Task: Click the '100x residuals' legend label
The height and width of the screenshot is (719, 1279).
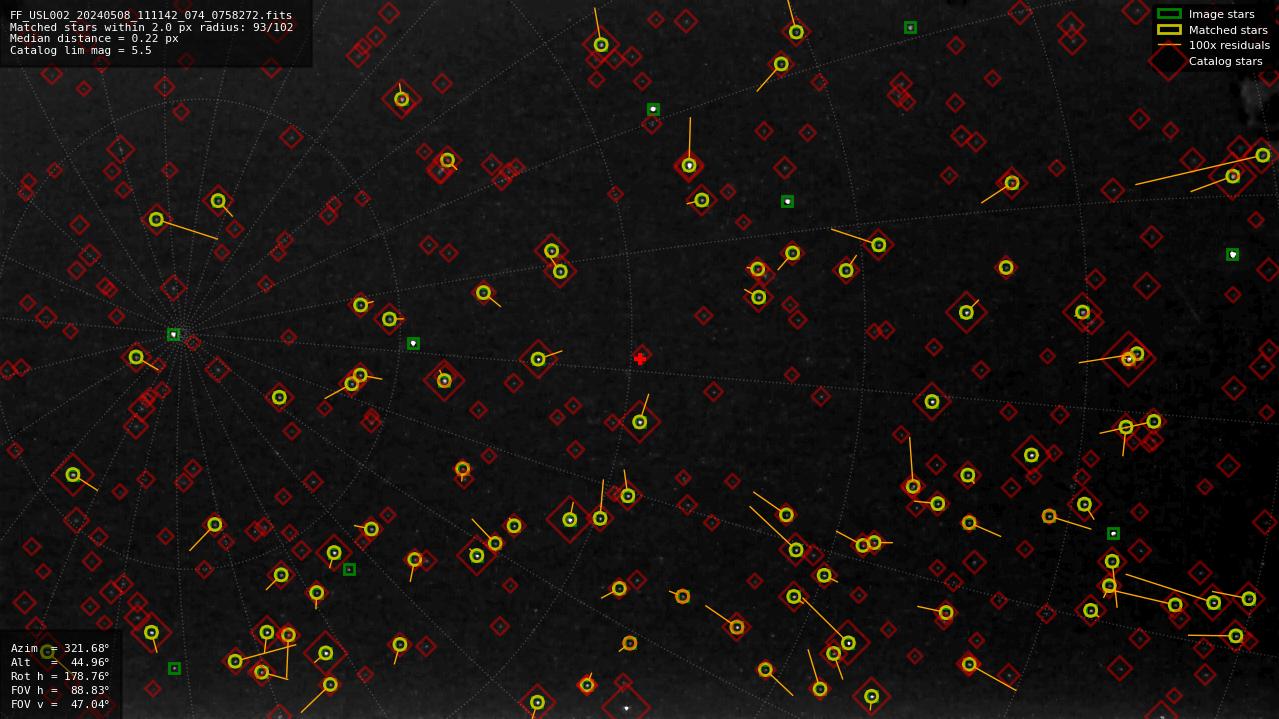Action: point(1229,45)
